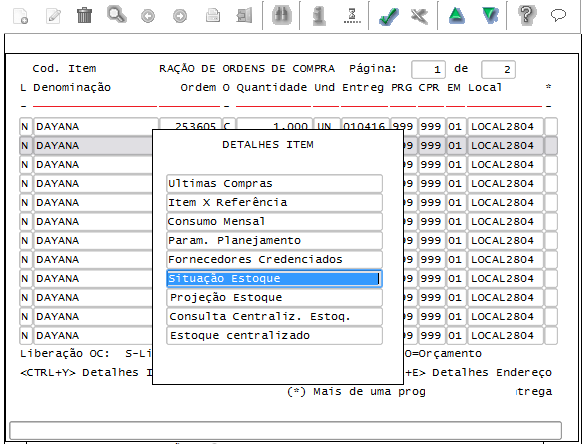Click the speech bubble comment icon

[558, 15]
